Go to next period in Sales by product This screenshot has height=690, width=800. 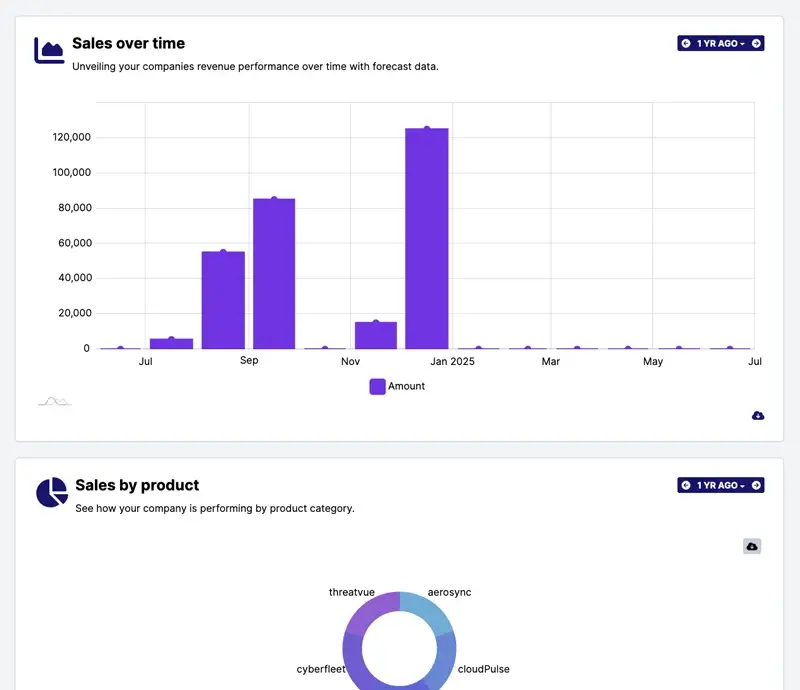pyautogui.click(x=756, y=485)
